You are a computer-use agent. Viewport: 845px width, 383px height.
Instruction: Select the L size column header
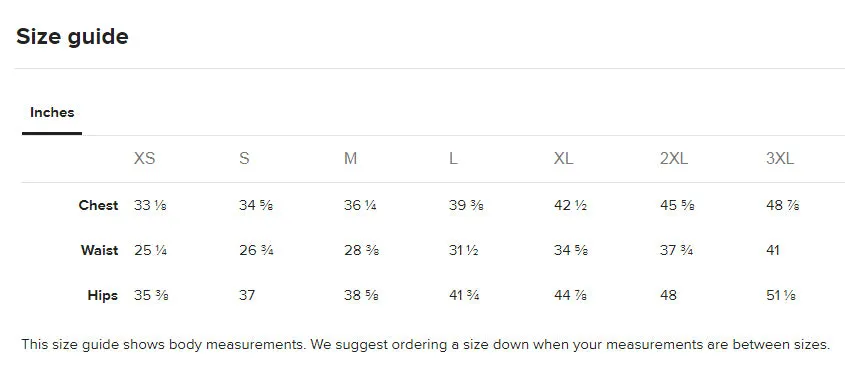[x=453, y=159]
